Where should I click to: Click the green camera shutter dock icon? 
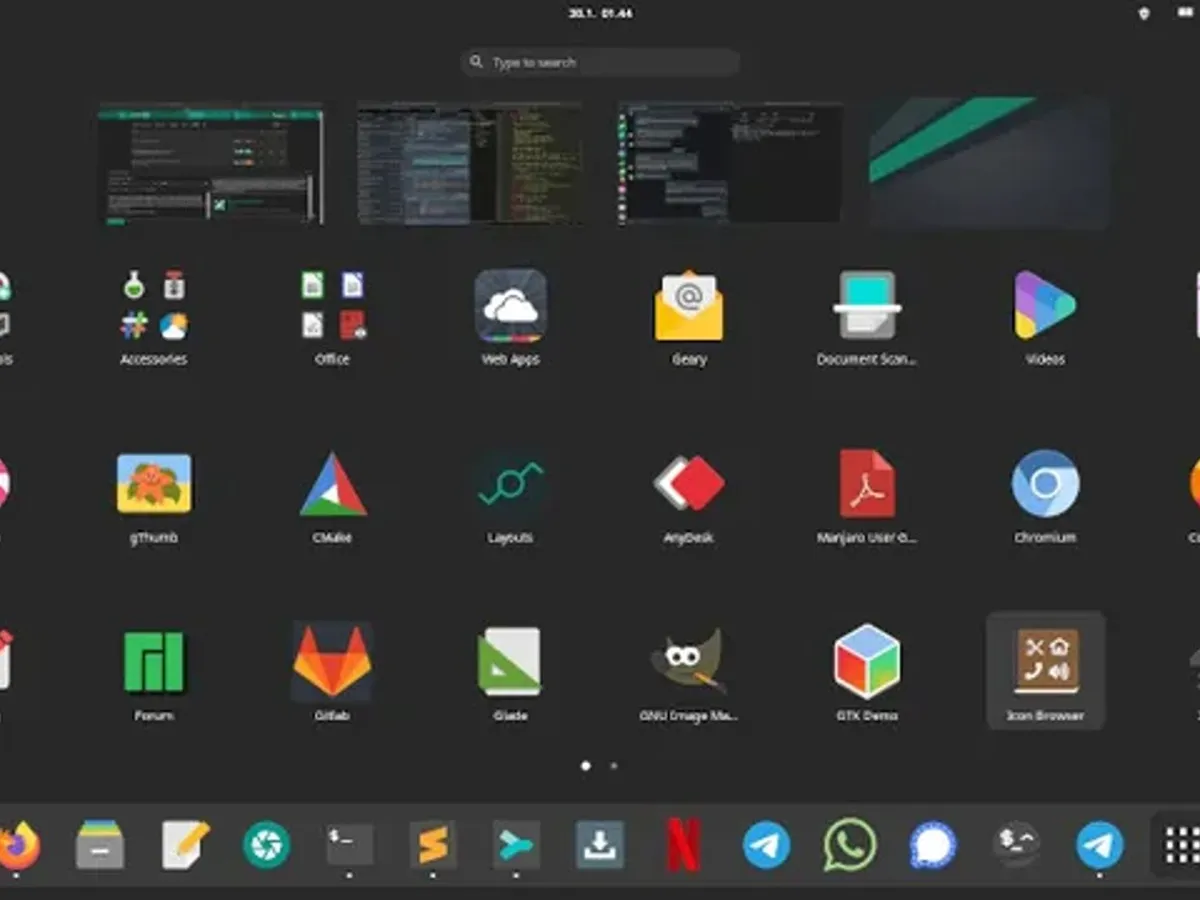267,846
